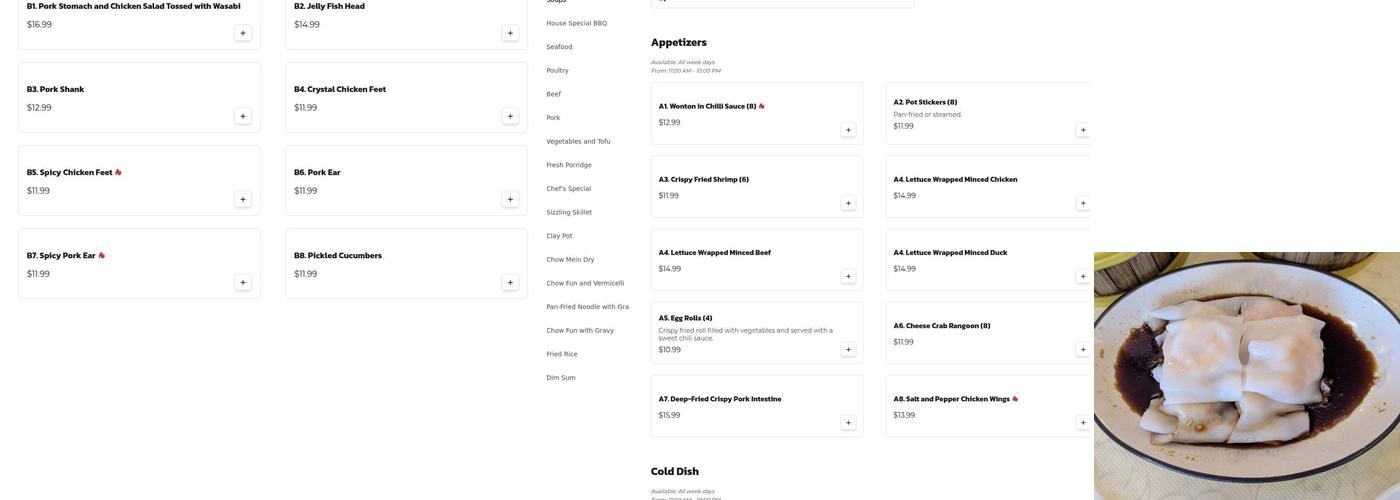The image size is (1400, 500).
Task: Add B3 Pork Shank to cart
Action: (242, 116)
